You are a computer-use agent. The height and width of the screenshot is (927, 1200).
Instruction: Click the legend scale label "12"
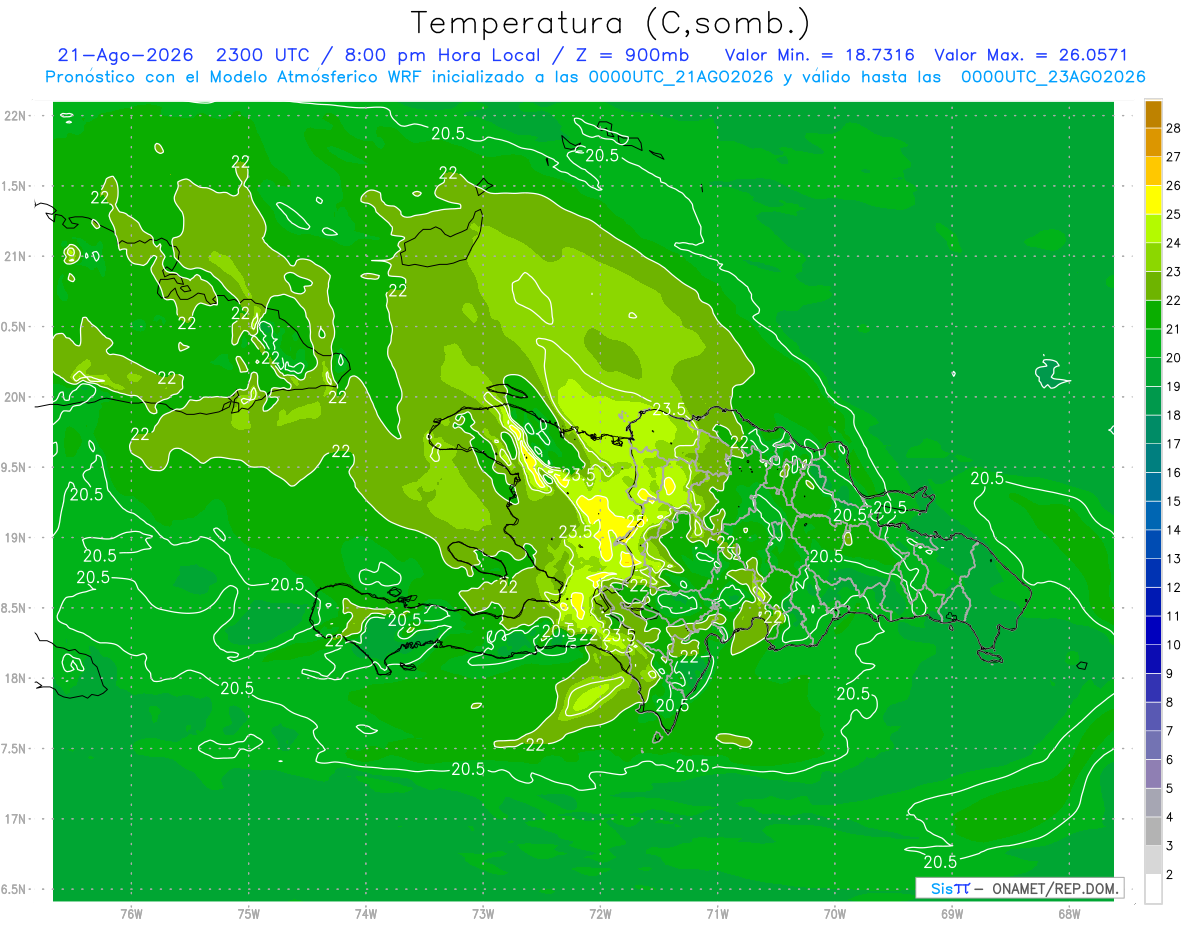click(x=1174, y=588)
